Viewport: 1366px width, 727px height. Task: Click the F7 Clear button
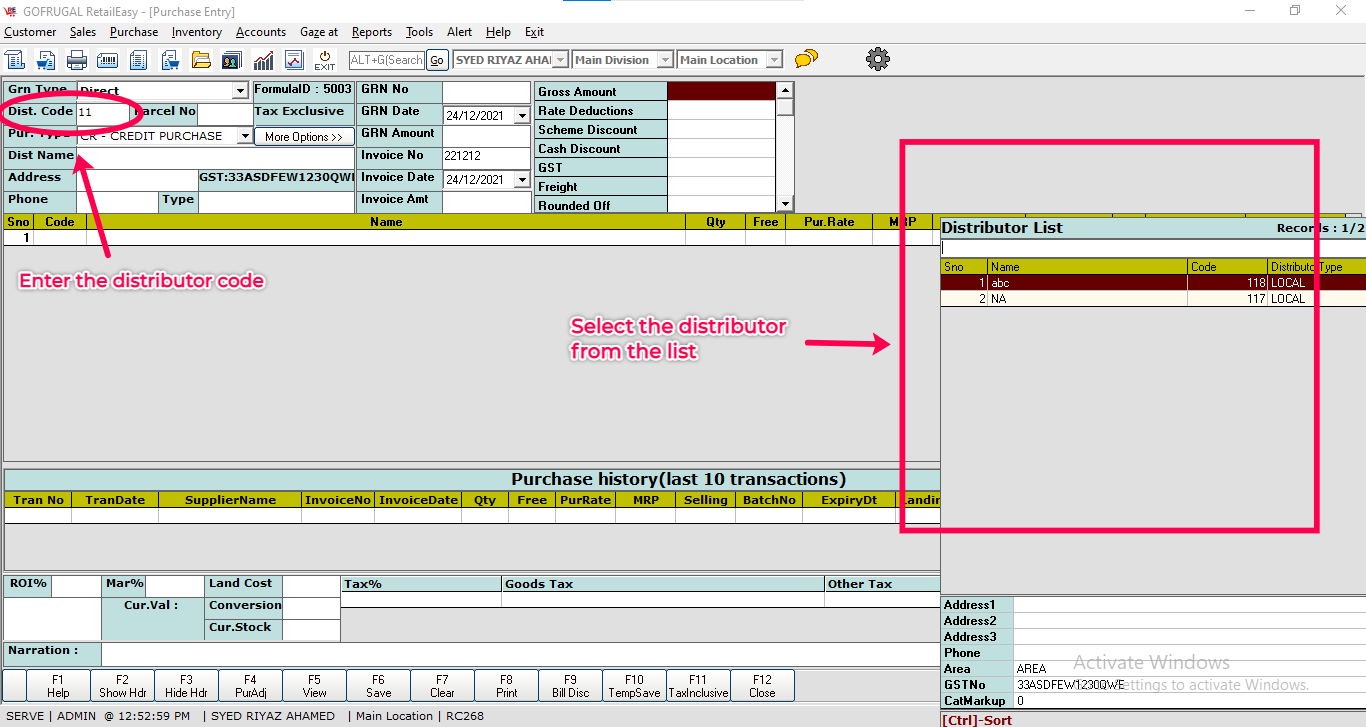442,685
